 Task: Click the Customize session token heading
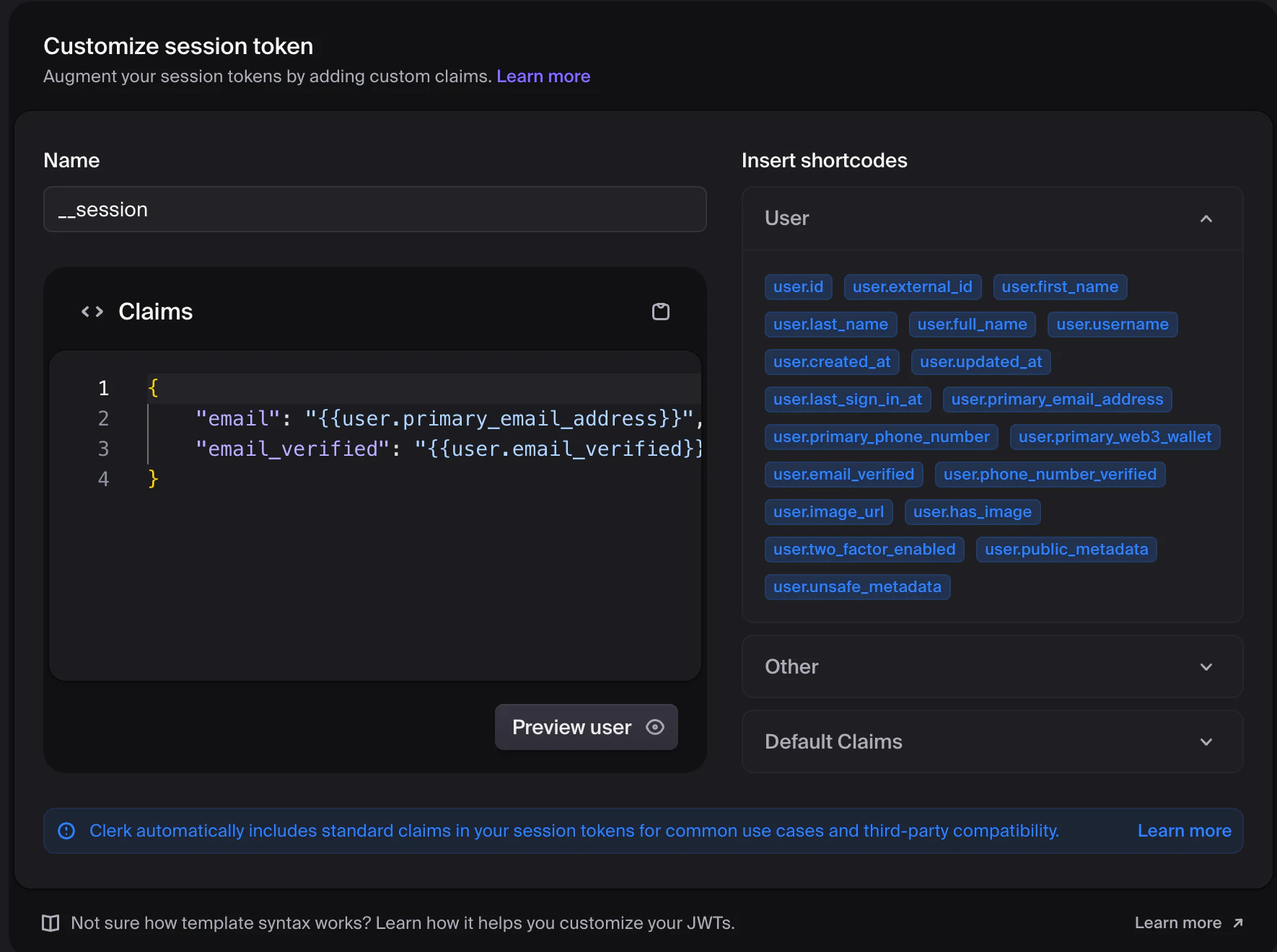click(178, 46)
